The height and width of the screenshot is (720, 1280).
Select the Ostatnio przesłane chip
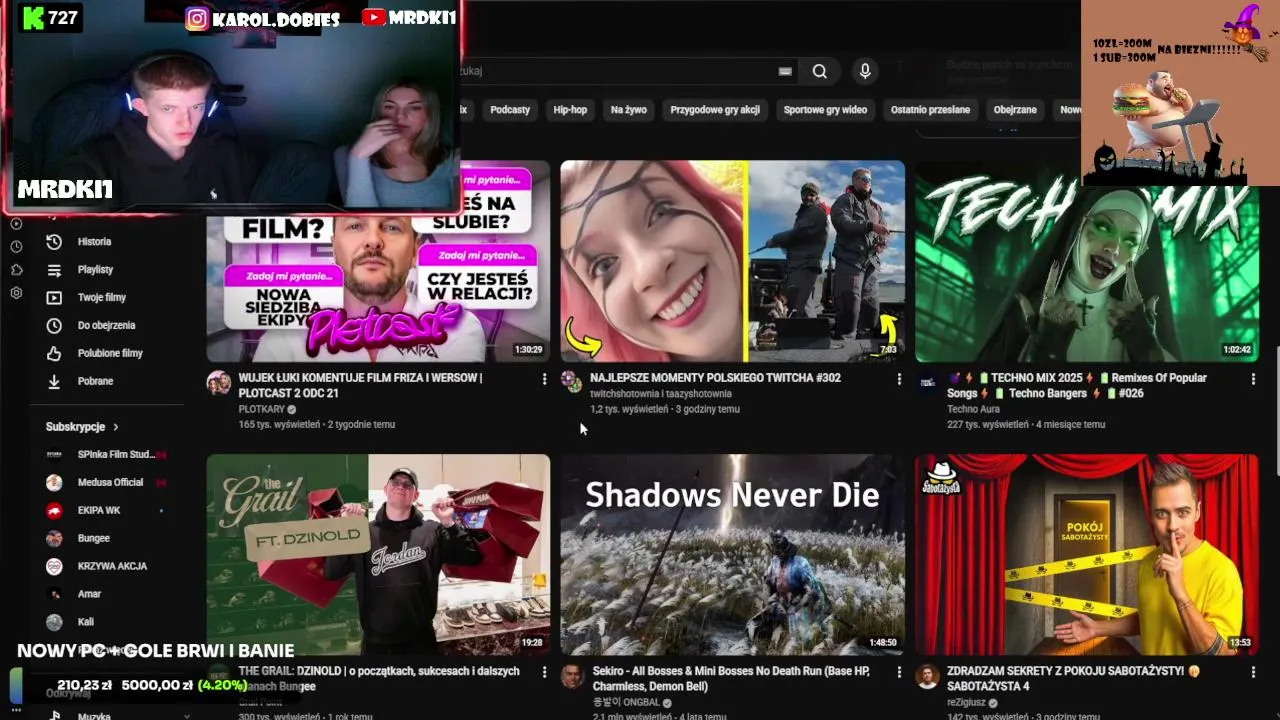[x=930, y=110]
